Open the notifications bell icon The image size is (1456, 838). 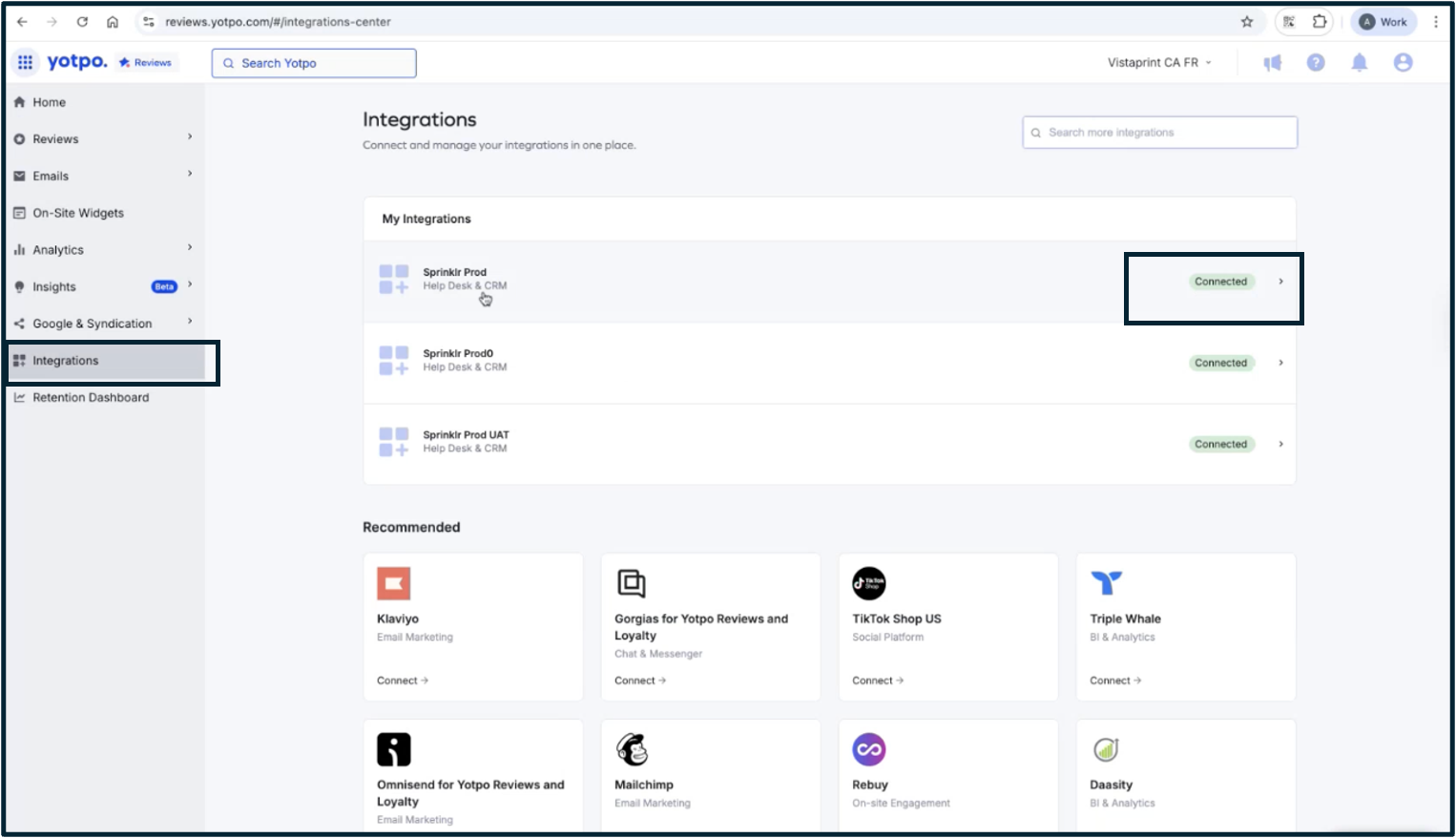(x=1360, y=62)
